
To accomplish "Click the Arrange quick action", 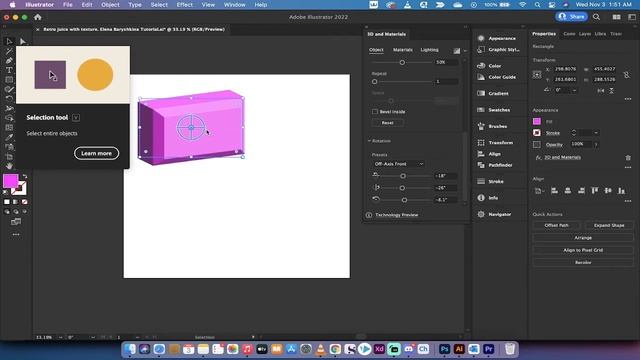I will tap(583, 238).
